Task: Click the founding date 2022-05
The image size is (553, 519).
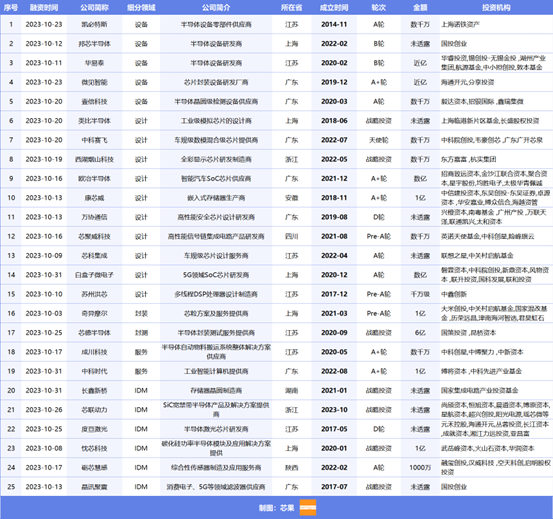Action: click(x=334, y=159)
